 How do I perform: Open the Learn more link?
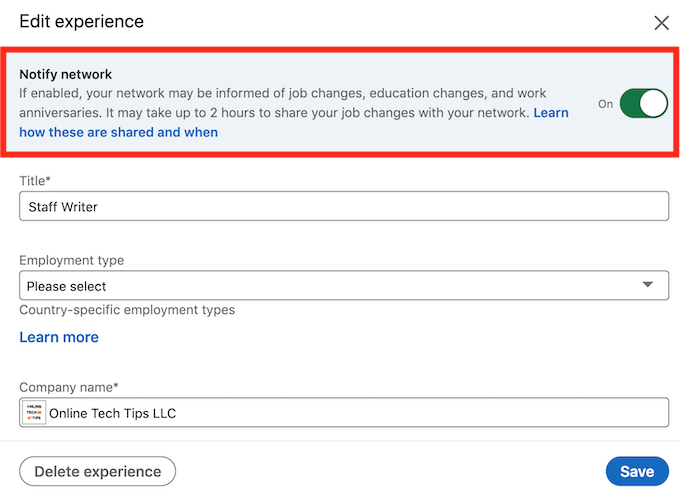(59, 337)
